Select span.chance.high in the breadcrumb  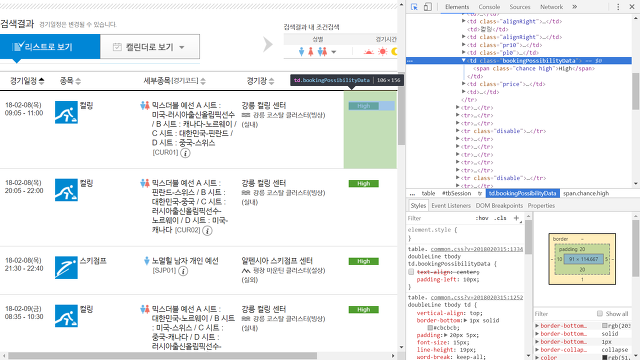(586, 193)
